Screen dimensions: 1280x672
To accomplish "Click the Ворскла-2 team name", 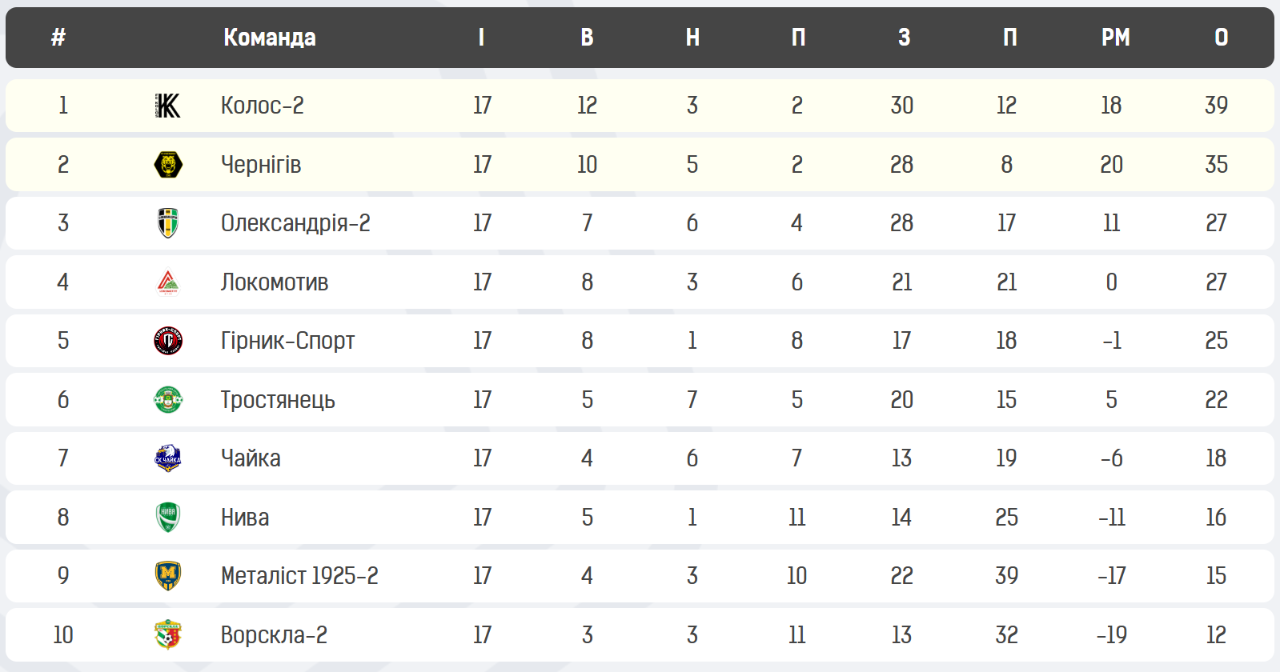I will 274,635.
